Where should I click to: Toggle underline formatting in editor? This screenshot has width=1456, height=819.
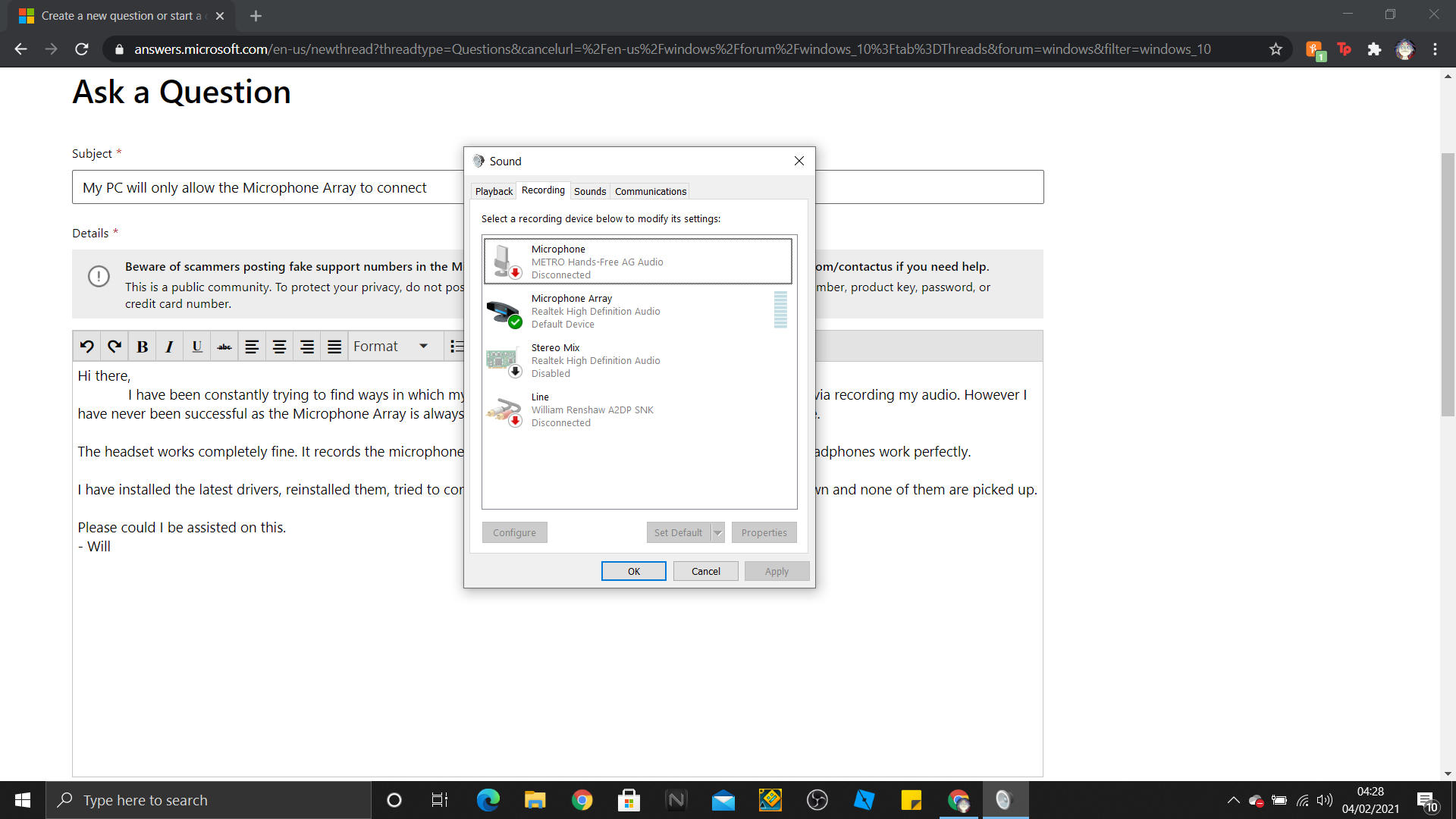click(x=197, y=347)
